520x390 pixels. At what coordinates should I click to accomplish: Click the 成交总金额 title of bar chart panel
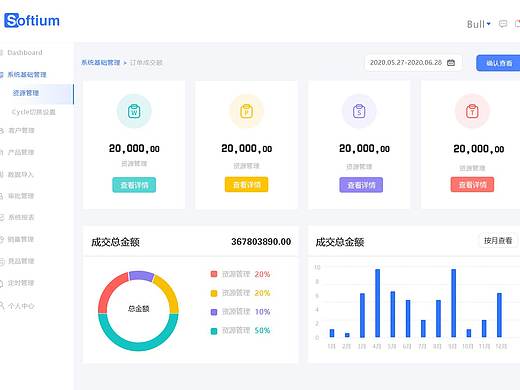[340, 242]
